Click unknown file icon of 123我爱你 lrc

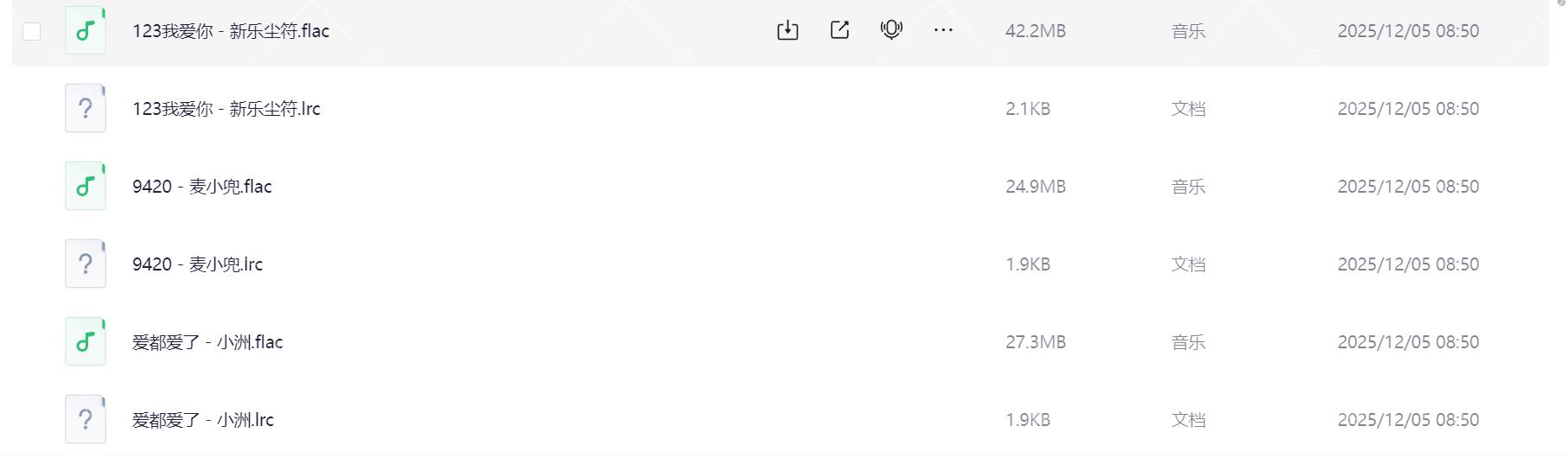[86, 109]
